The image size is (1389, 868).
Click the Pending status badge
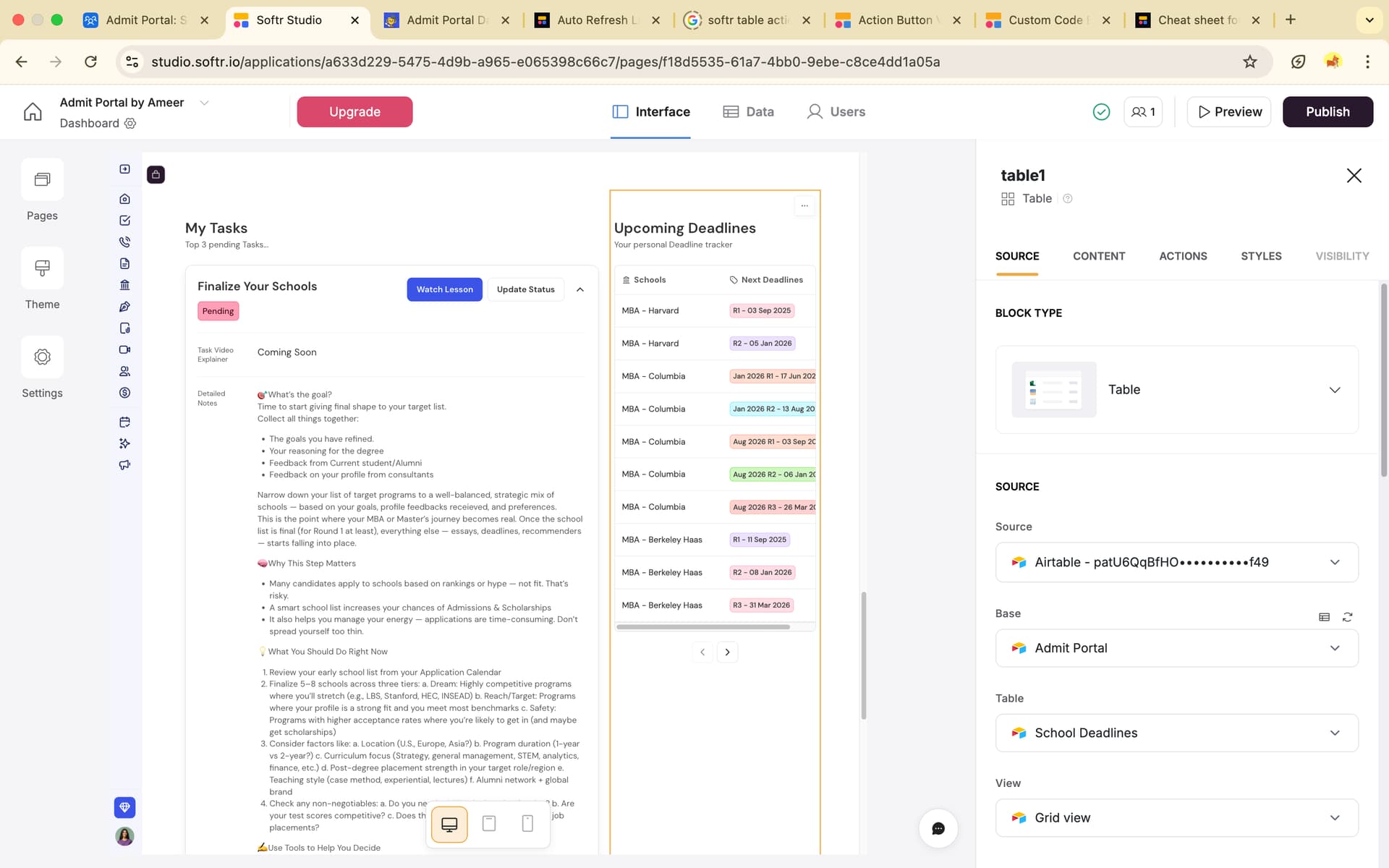[218, 311]
